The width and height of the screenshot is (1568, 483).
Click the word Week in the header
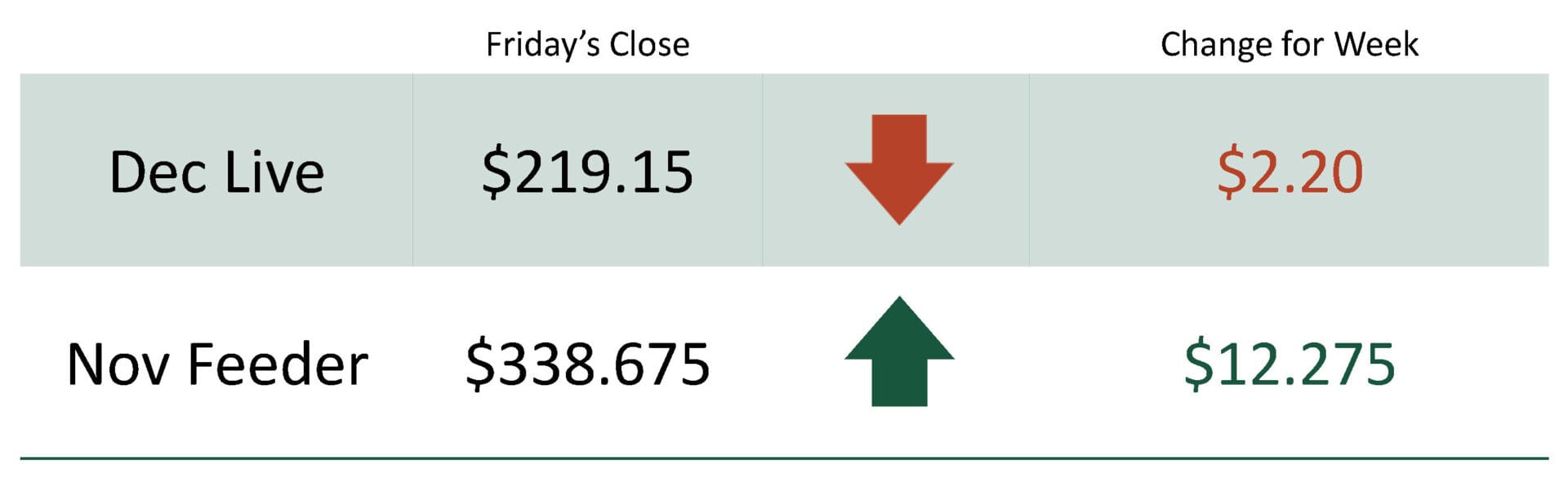[x=1376, y=44]
